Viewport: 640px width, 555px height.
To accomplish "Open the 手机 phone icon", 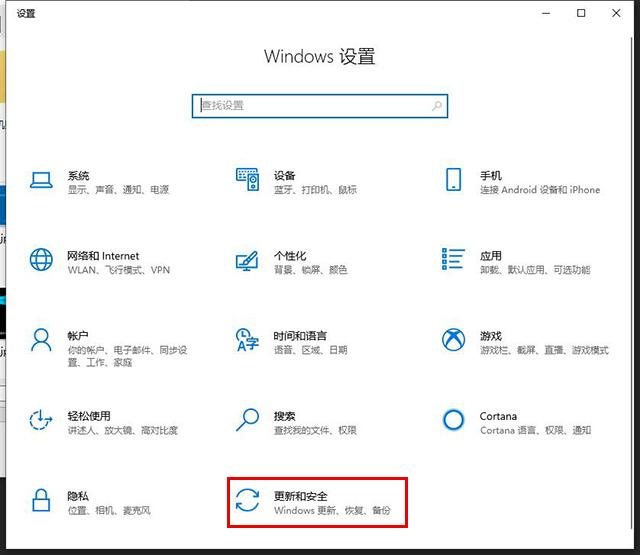I will point(453,179).
